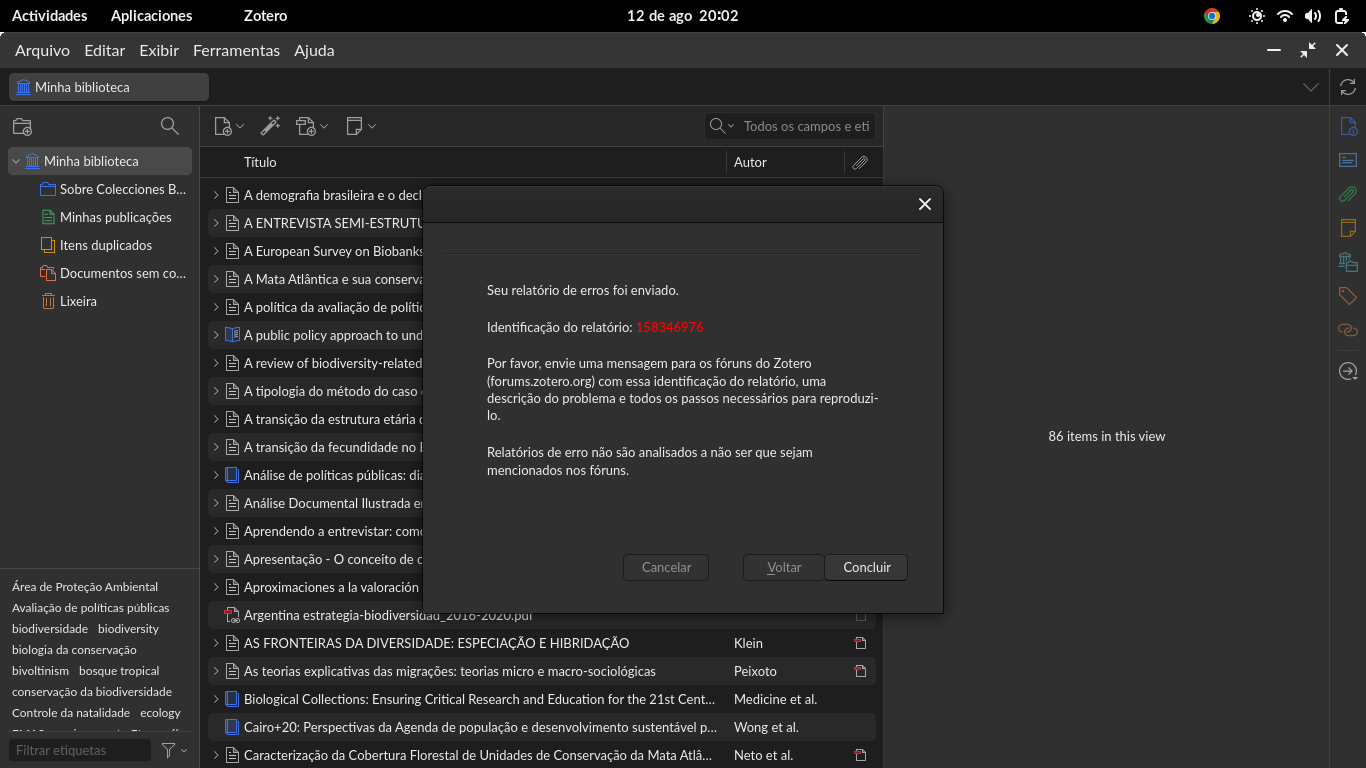Open the Info pane icon in sidebar
The height and width of the screenshot is (768, 1366).
[x=1348, y=126]
